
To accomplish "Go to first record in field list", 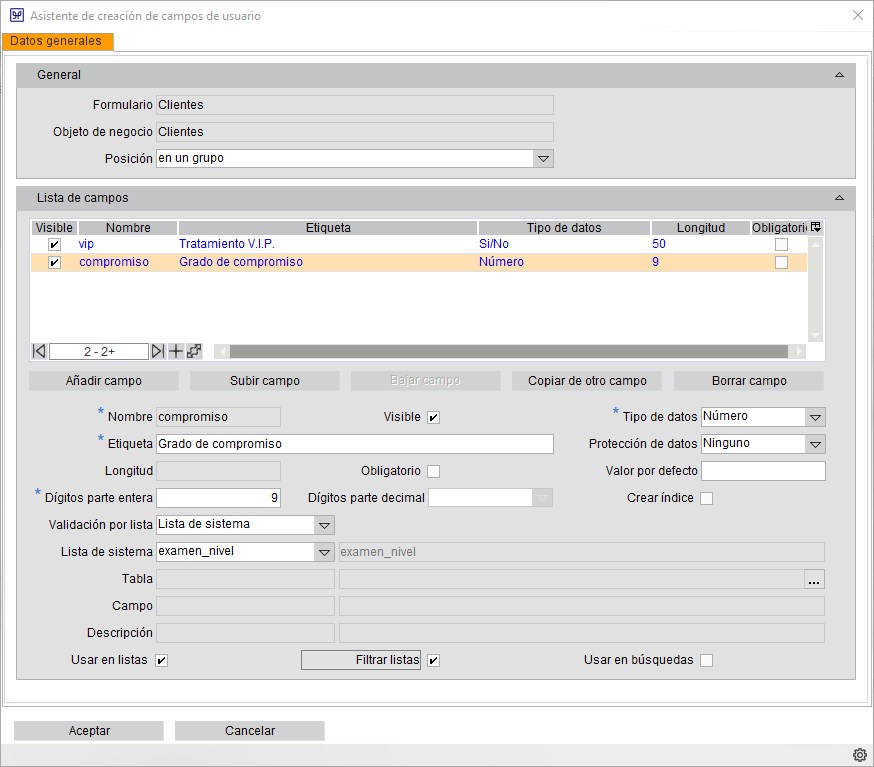I will pos(40,351).
